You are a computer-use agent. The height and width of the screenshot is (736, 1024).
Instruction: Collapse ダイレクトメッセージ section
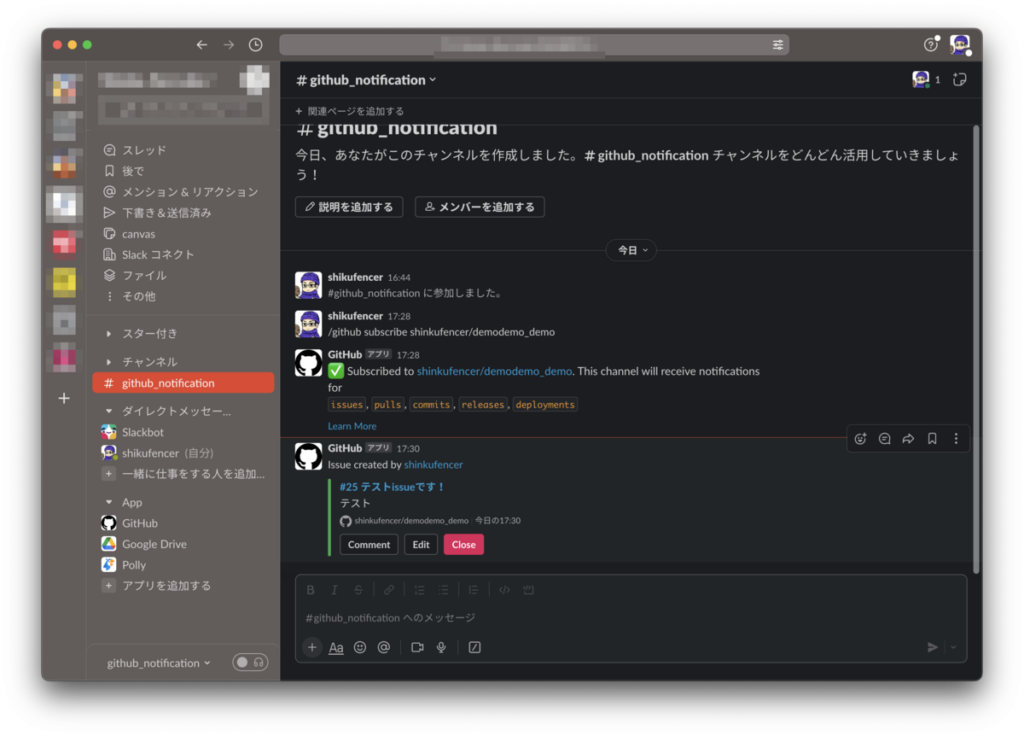coord(108,411)
